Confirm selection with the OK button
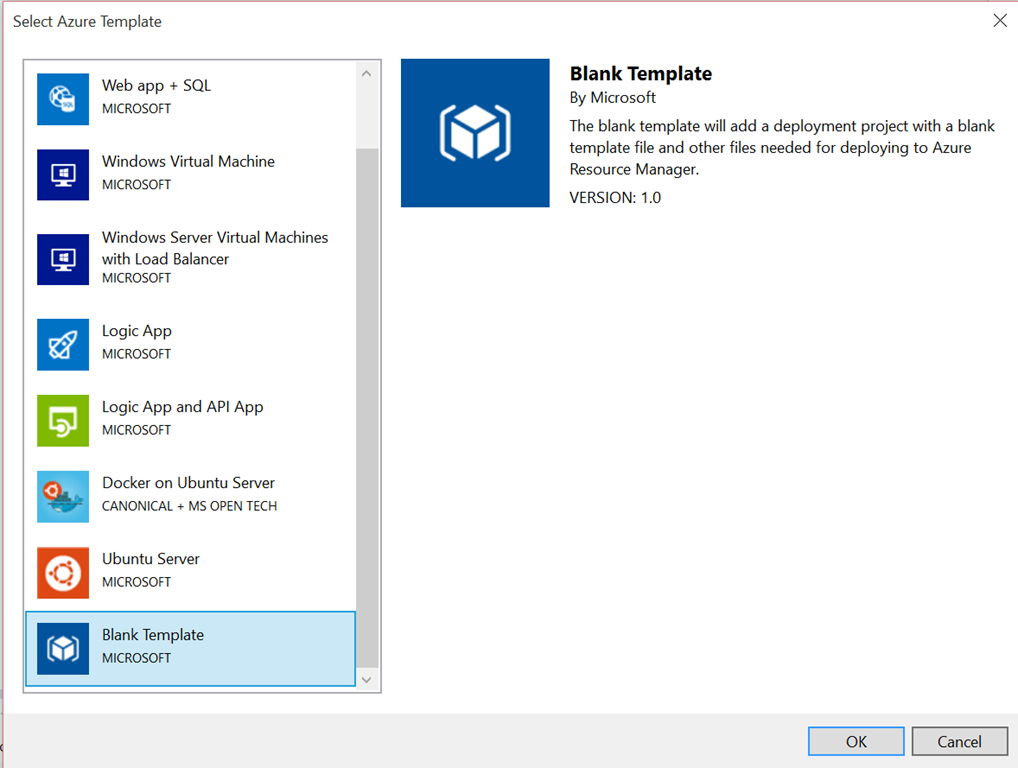The height and width of the screenshot is (768, 1018). [x=856, y=741]
